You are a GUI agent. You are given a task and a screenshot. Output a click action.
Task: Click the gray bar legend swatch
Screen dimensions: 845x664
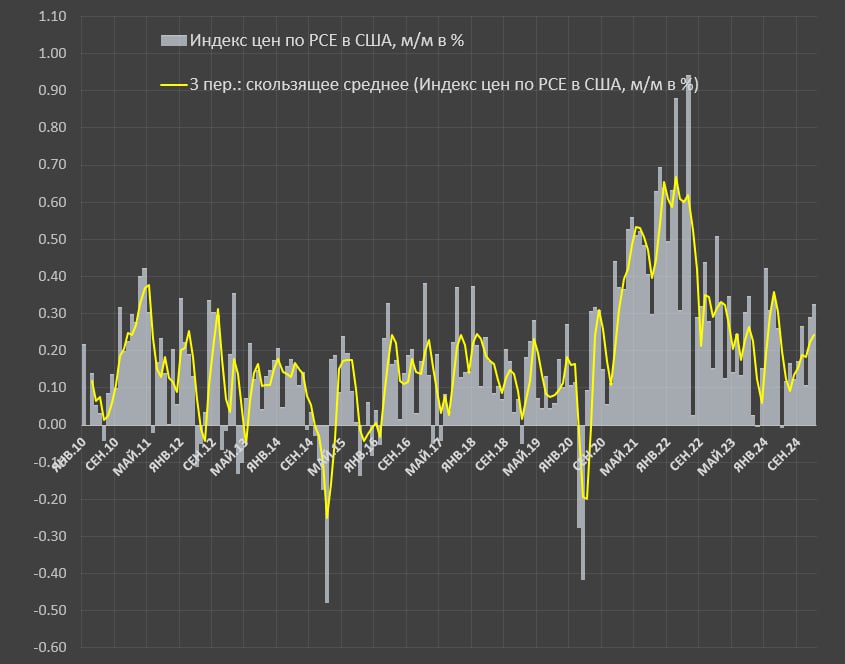tap(174, 41)
